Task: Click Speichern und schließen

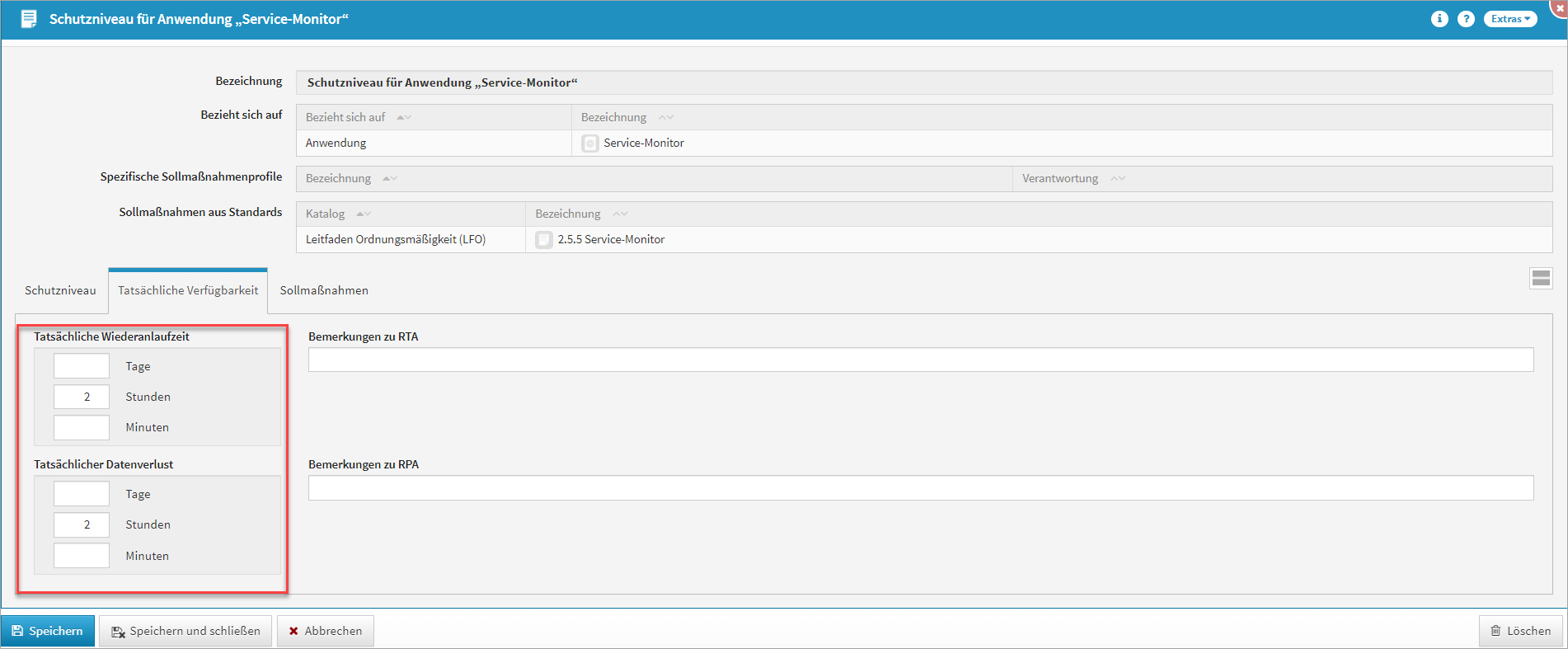Action: pos(185,631)
